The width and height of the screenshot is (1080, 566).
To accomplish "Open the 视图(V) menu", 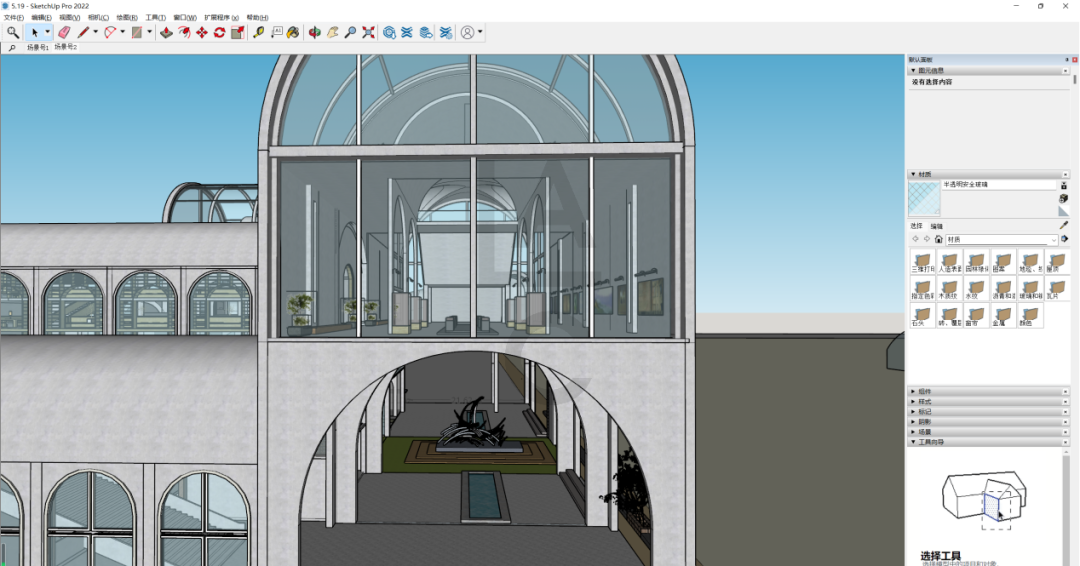I will coord(70,18).
